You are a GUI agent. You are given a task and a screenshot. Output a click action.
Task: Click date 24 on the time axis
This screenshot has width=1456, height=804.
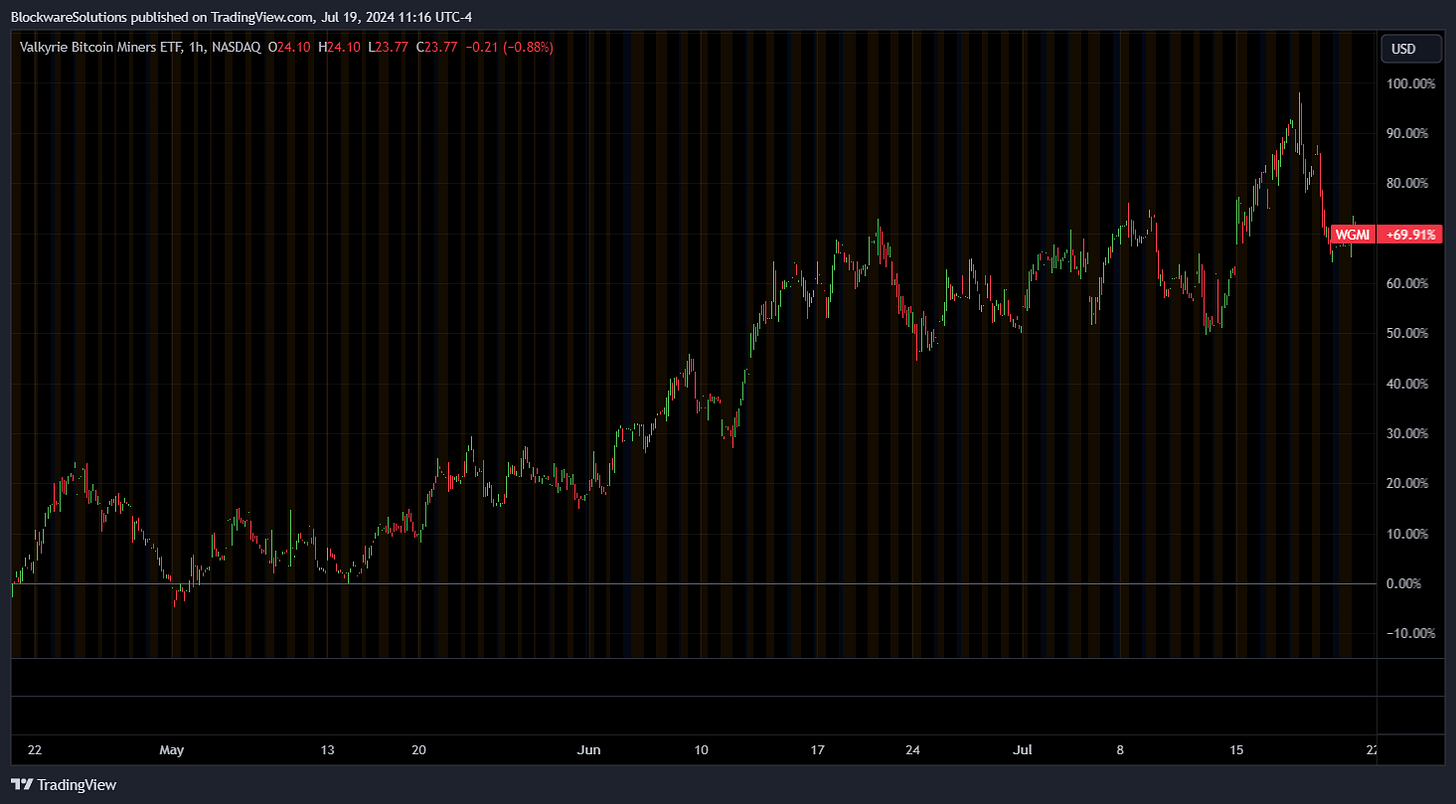coord(911,750)
